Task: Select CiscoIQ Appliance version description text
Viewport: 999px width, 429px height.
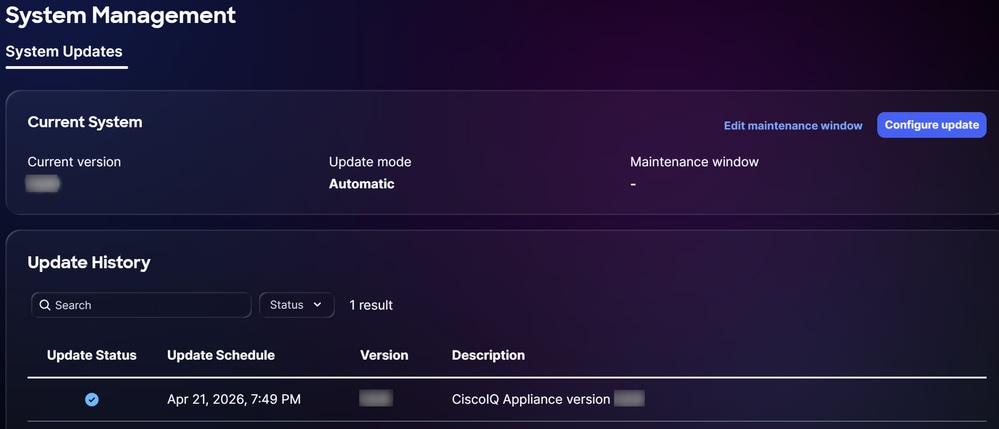Action: coord(531,400)
